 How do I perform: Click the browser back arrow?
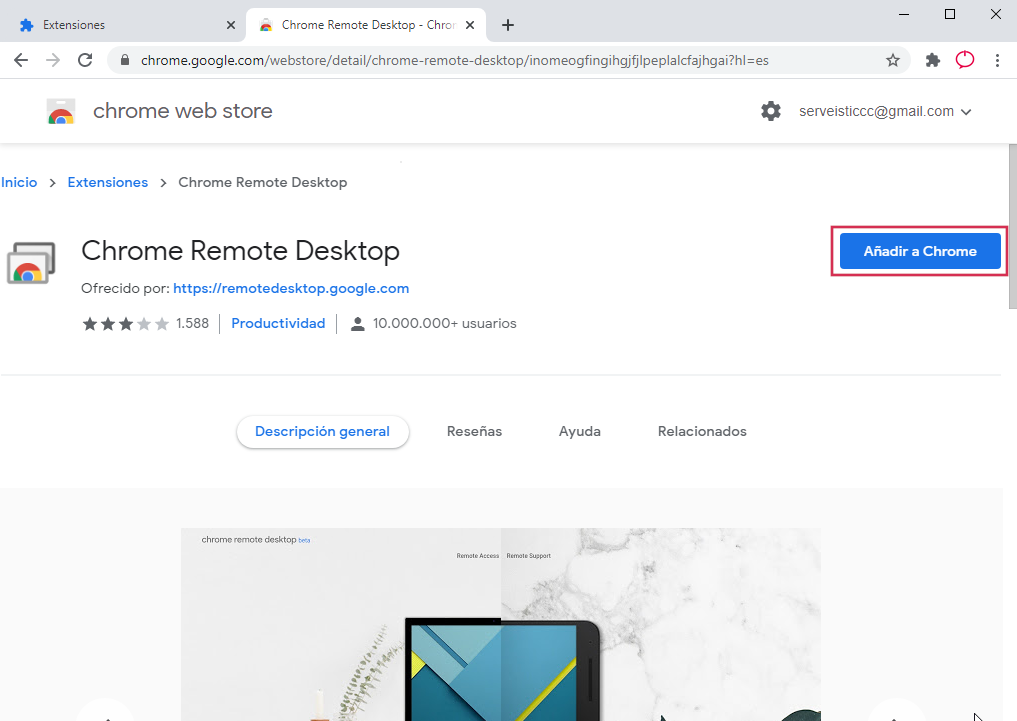21,60
